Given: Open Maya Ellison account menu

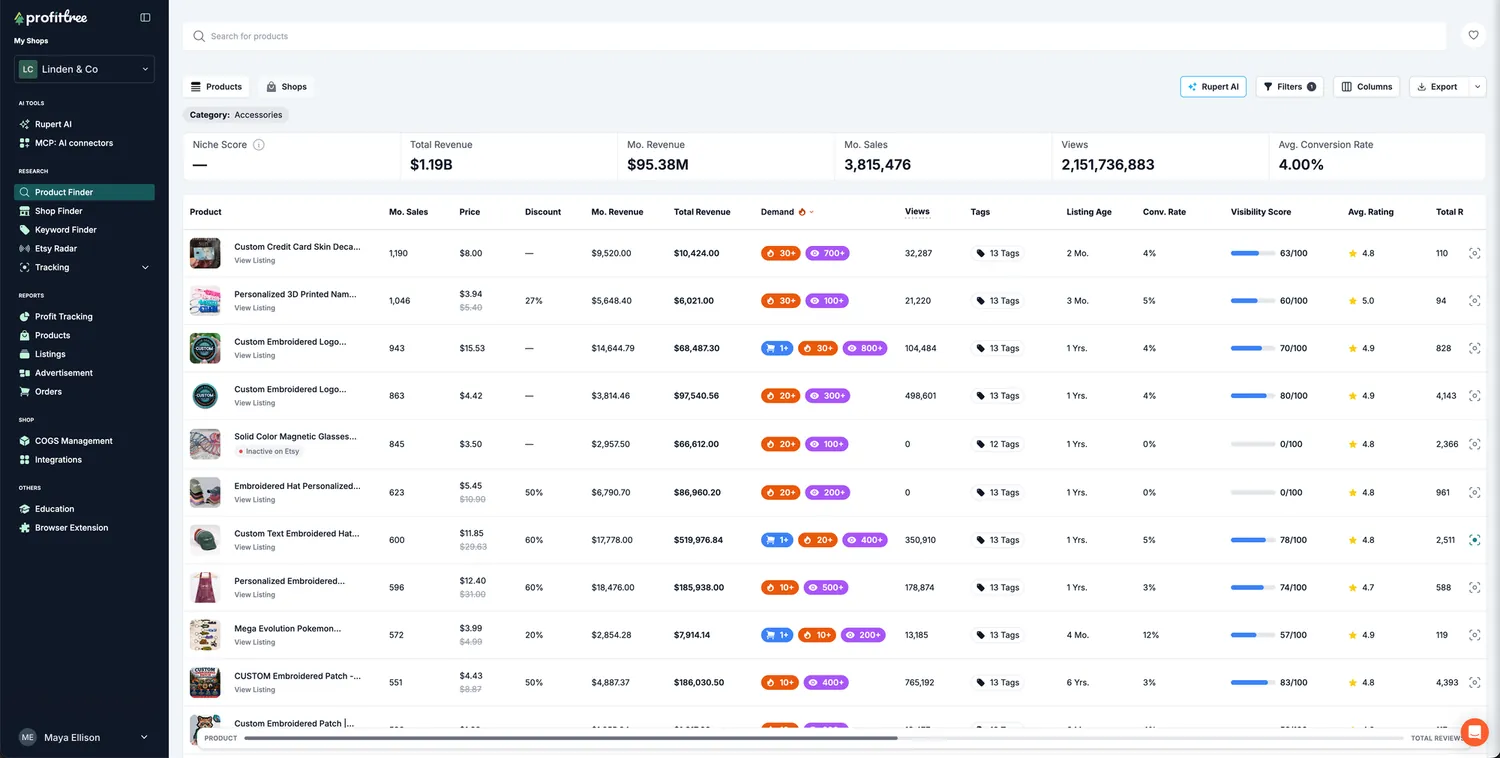Looking at the screenshot, I should 84,737.
